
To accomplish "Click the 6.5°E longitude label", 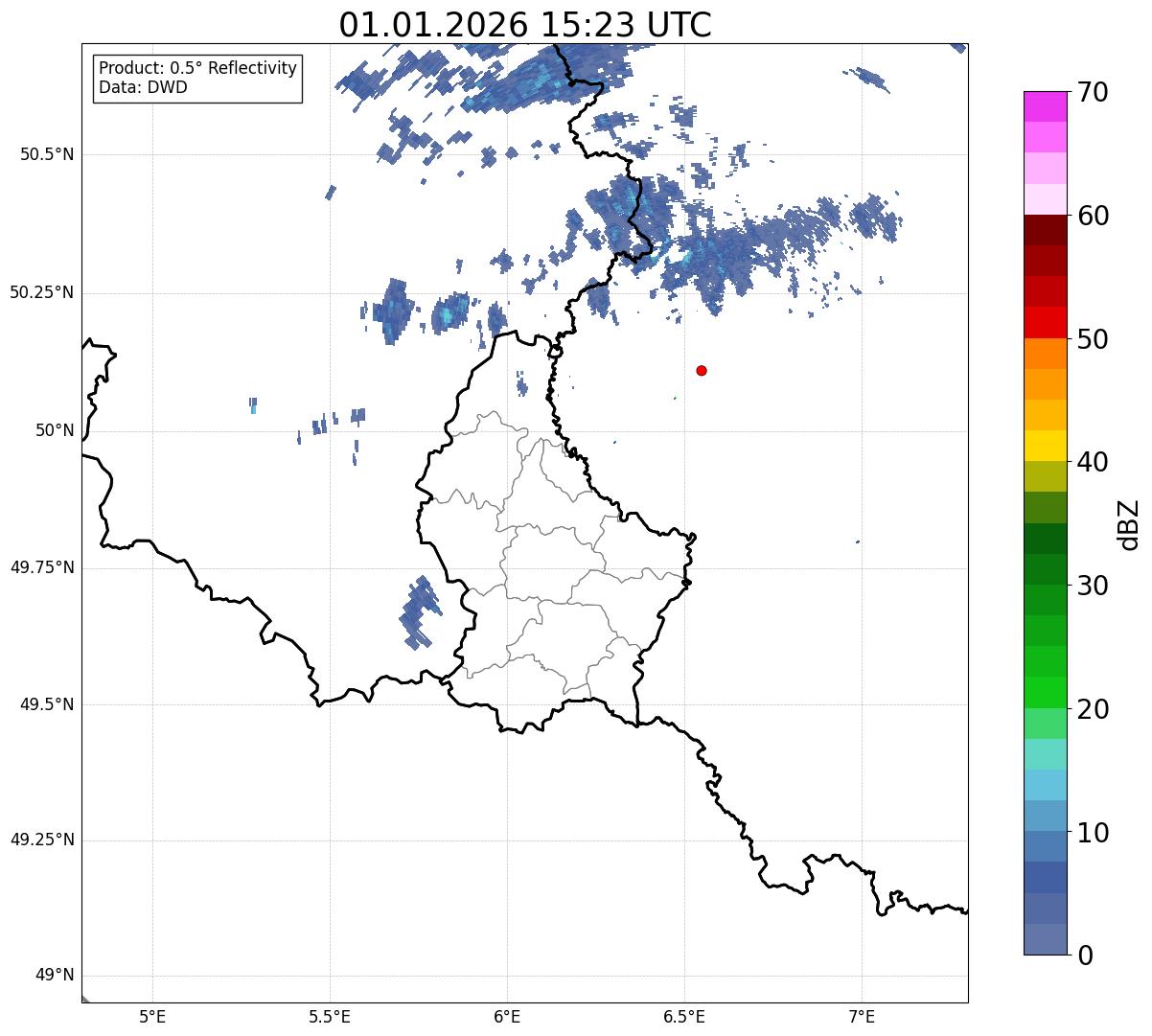I will pos(684,1017).
